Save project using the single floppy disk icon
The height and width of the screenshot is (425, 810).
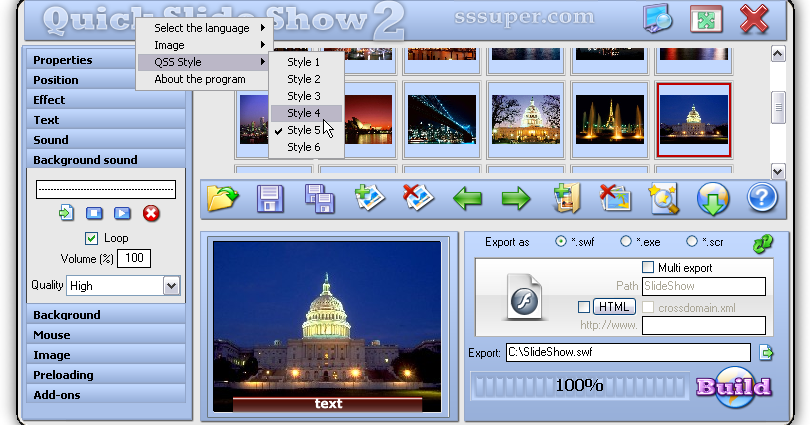[x=270, y=199]
